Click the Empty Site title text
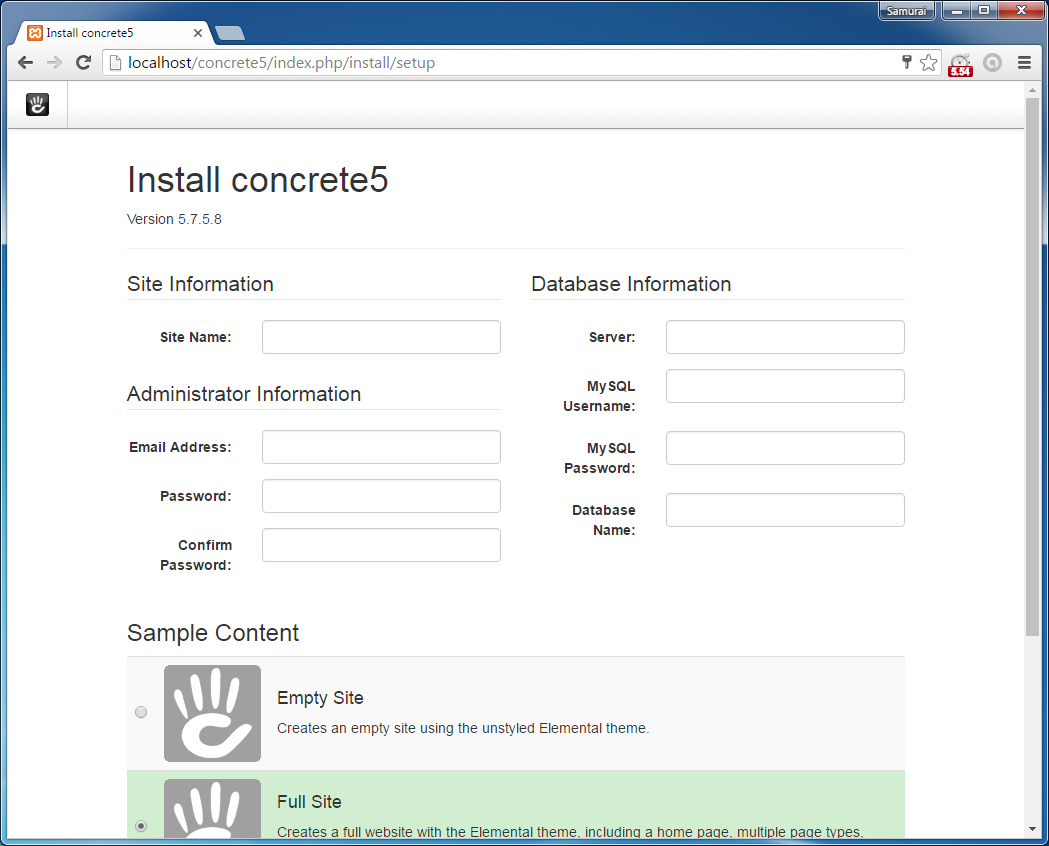 click(320, 698)
